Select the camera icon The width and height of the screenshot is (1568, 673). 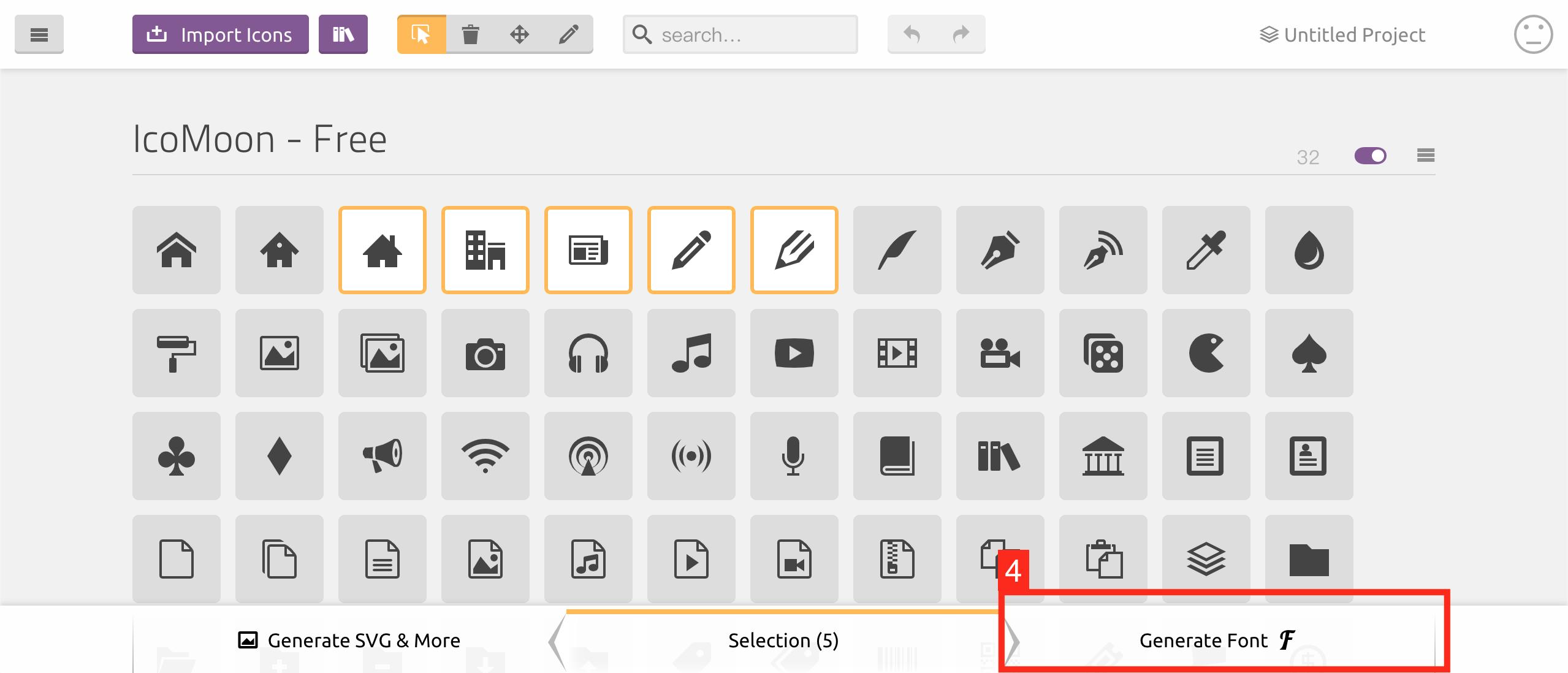(x=485, y=353)
